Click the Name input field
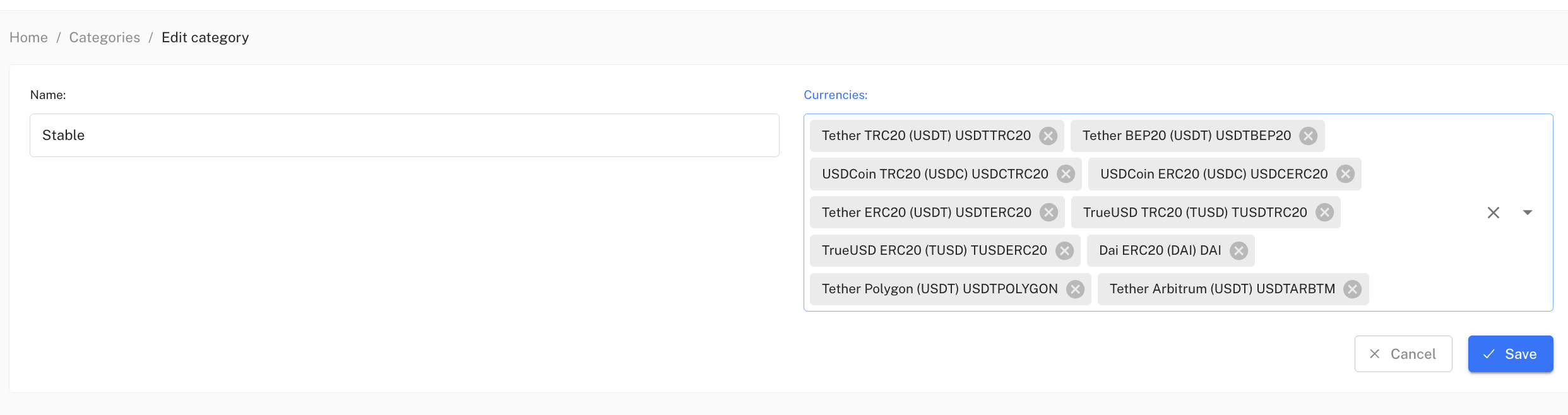The height and width of the screenshot is (415, 1568). tap(404, 136)
